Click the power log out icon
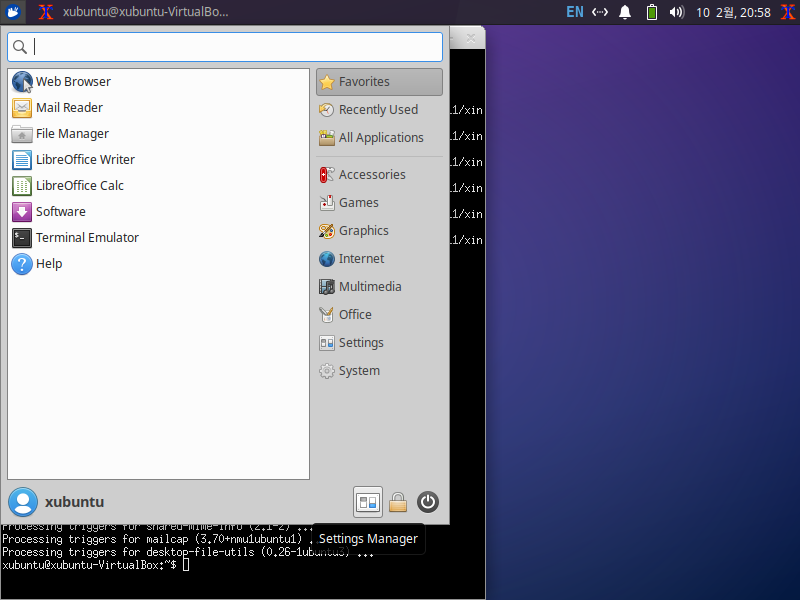Image resolution: width=800 pixels, height=600 pixels. [x=428, y=502]
